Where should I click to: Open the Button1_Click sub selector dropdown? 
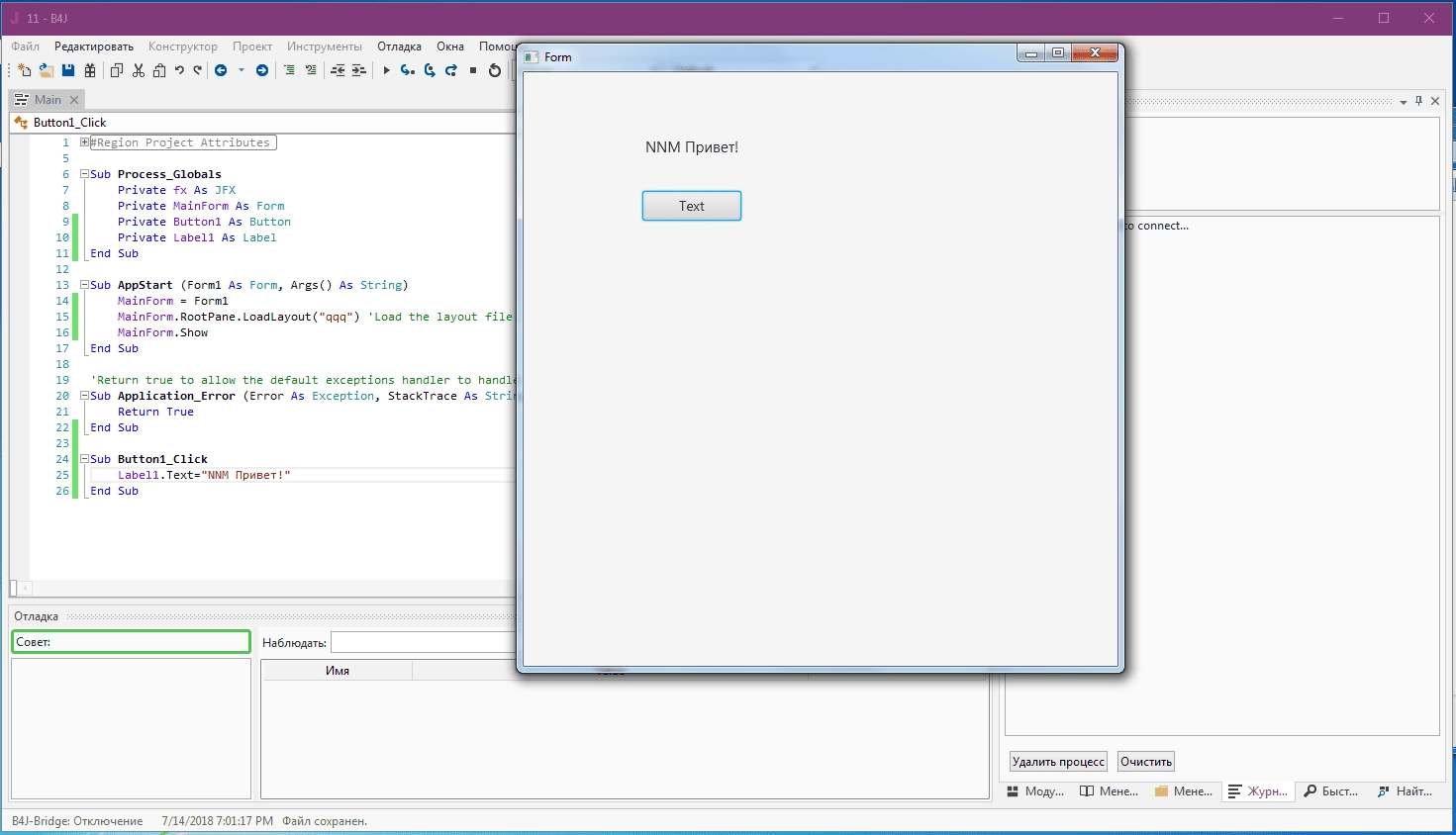coord(262,123)
